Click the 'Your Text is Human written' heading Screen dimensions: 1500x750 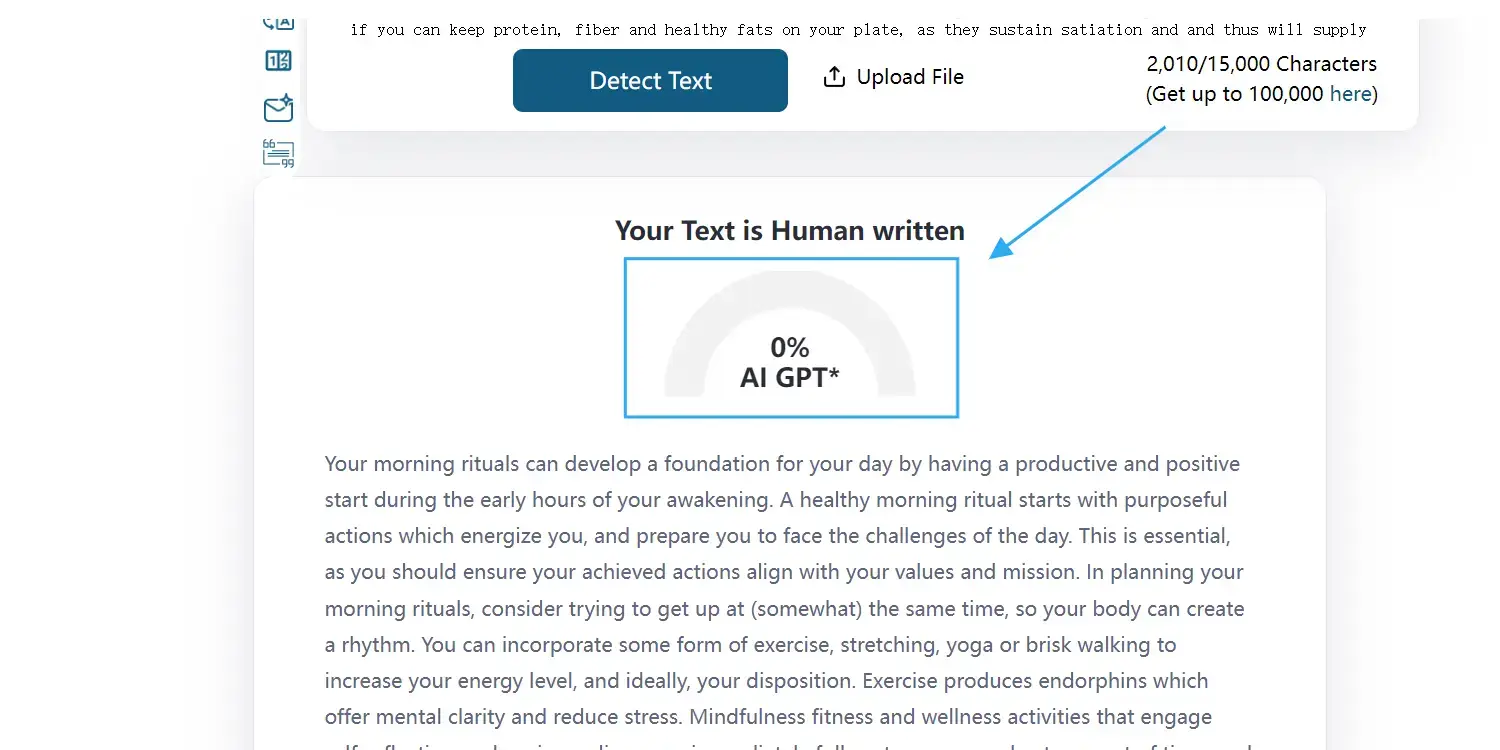[x=790, y=231]
